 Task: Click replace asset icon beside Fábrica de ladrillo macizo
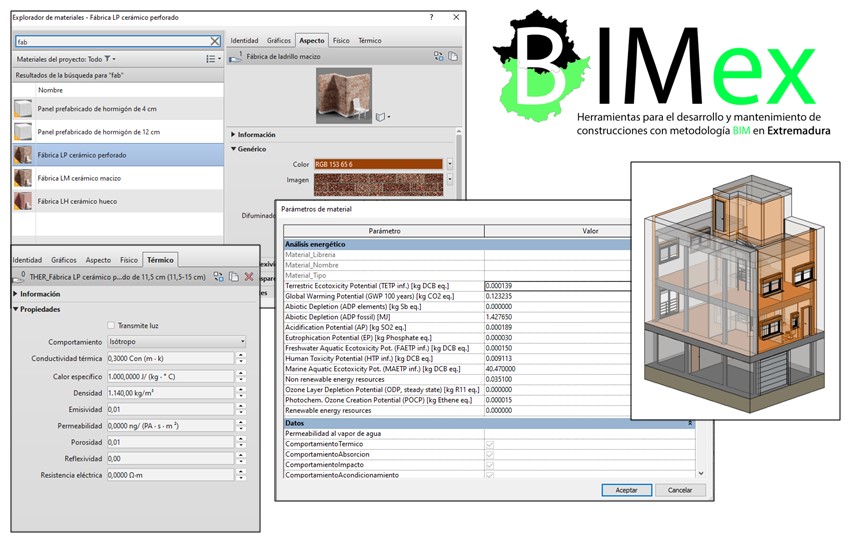click(x=439, y=56)
